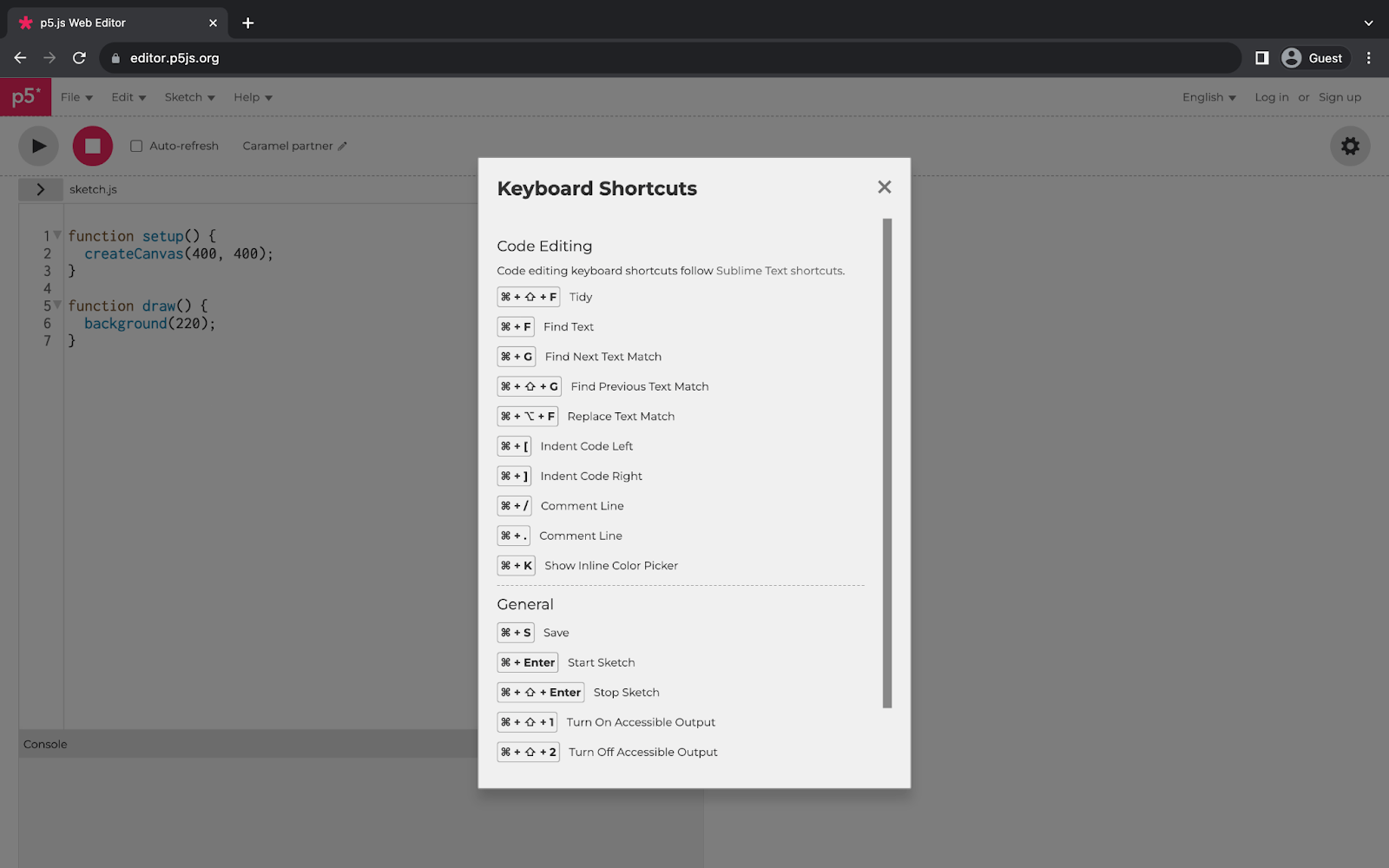
Task: Click the padlock icon in the address bar
Action: [x=114, y=57]
